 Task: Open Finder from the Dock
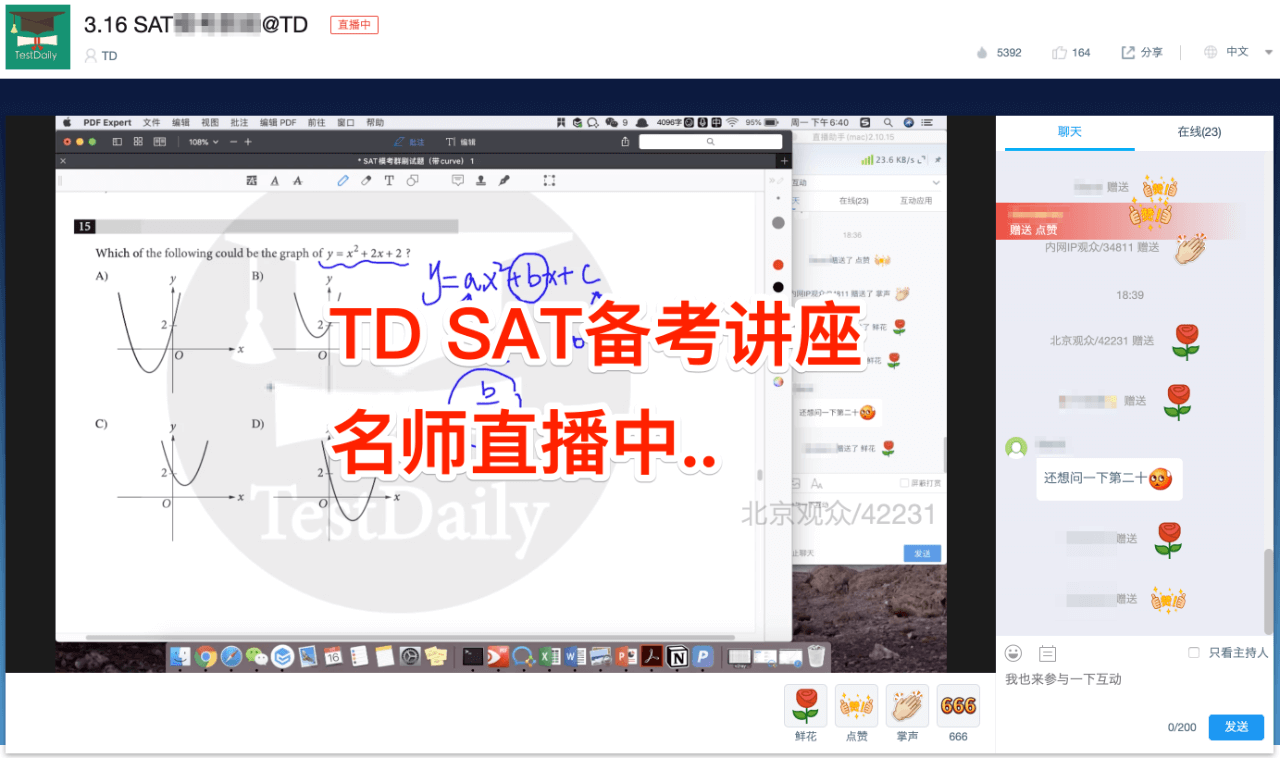coord(180,657)
